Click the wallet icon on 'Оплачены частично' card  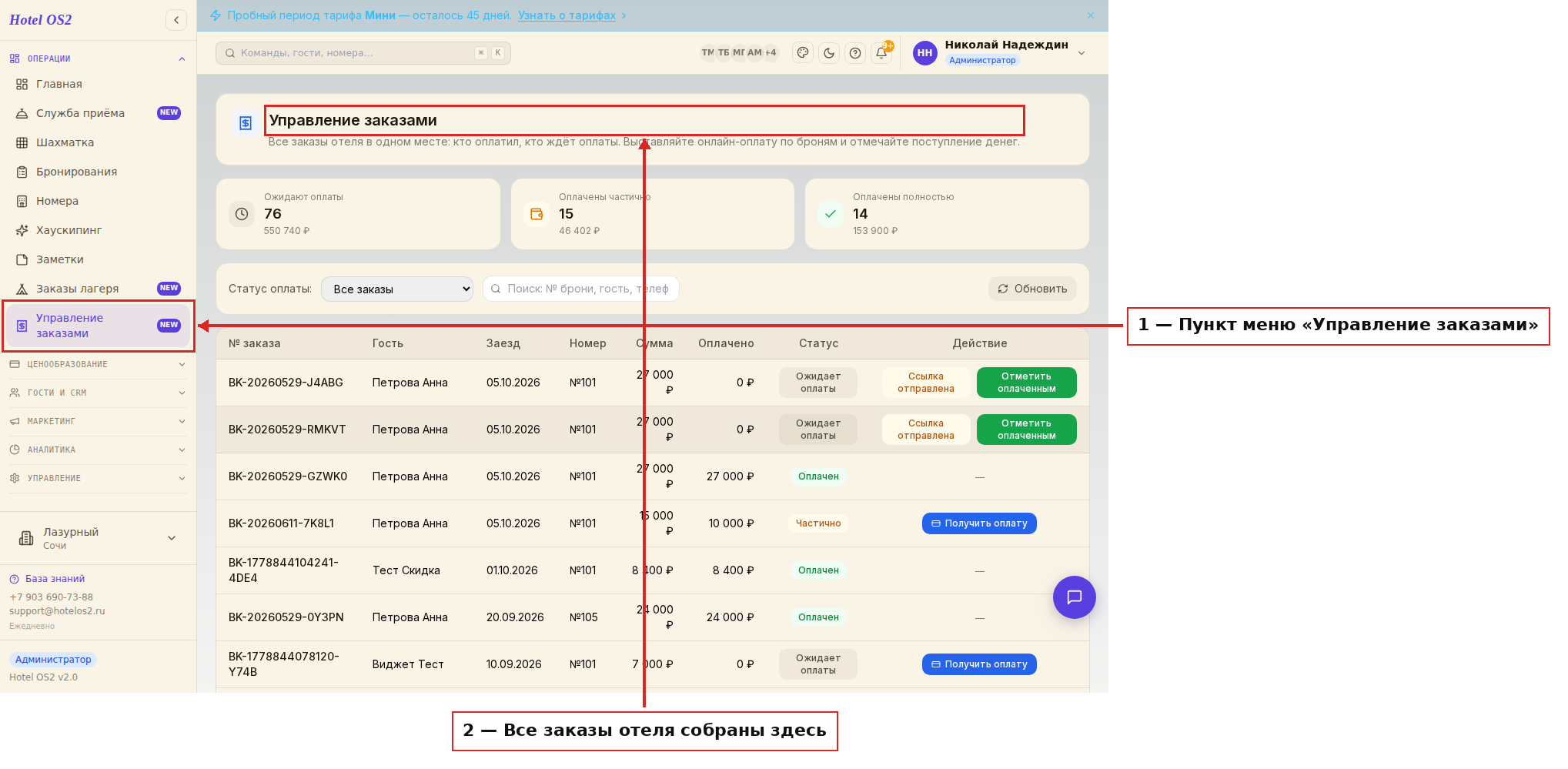tap(537, 214)
